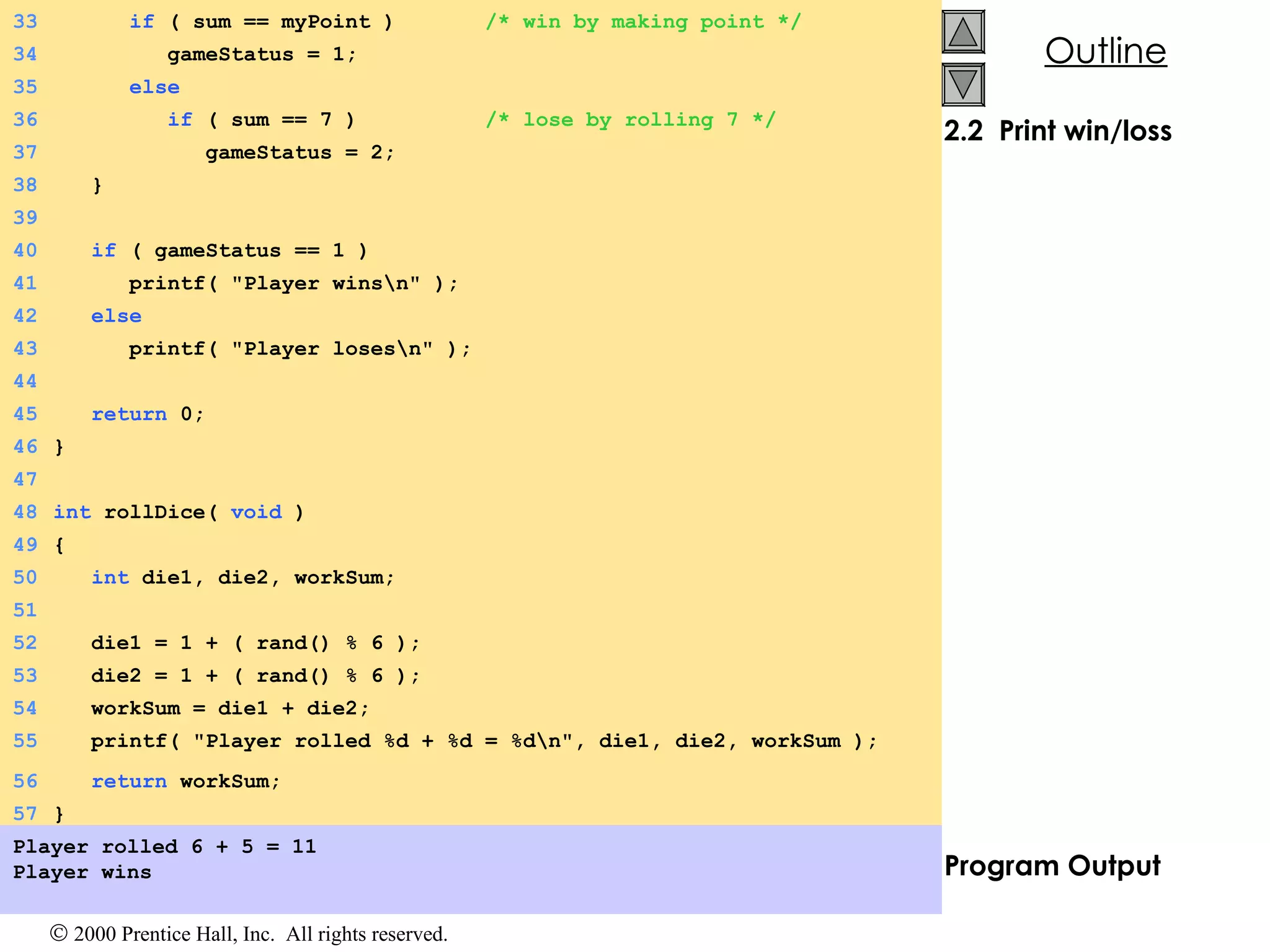Click line 40 'if ( gameStatus == 1 )'
This screenshot has width=1270, height=952.
click(229, 251)
